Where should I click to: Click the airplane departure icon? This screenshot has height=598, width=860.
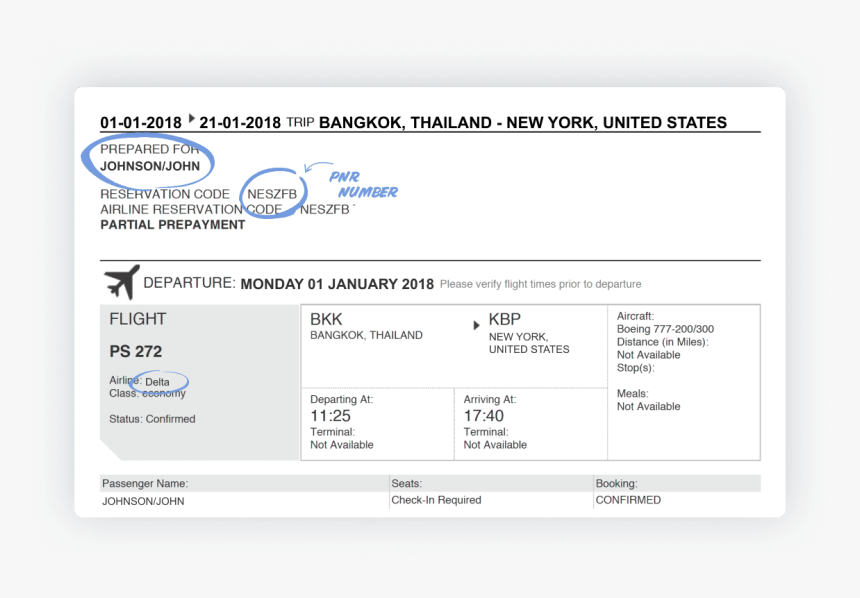(x=122, y=282)
